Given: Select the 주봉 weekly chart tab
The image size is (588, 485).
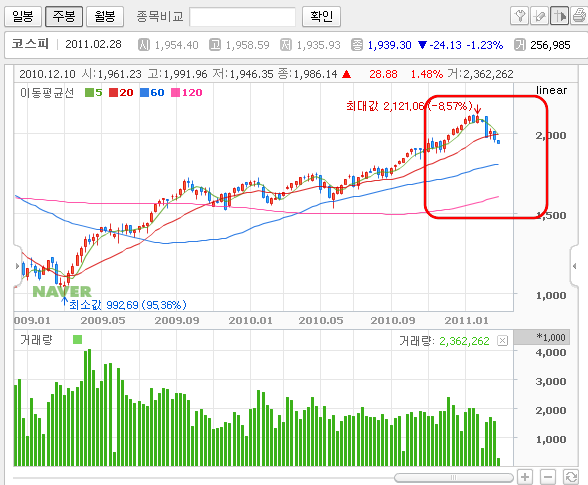Looking at the screenshot, I should 64,16.
